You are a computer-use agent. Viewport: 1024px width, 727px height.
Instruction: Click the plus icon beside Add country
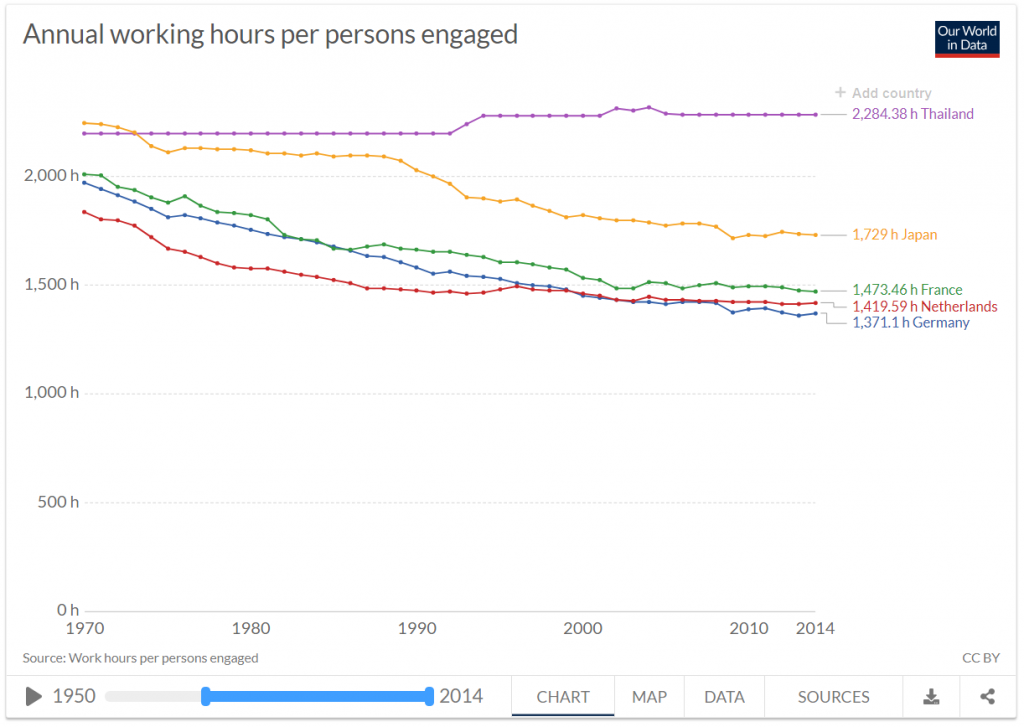[840, 93]
